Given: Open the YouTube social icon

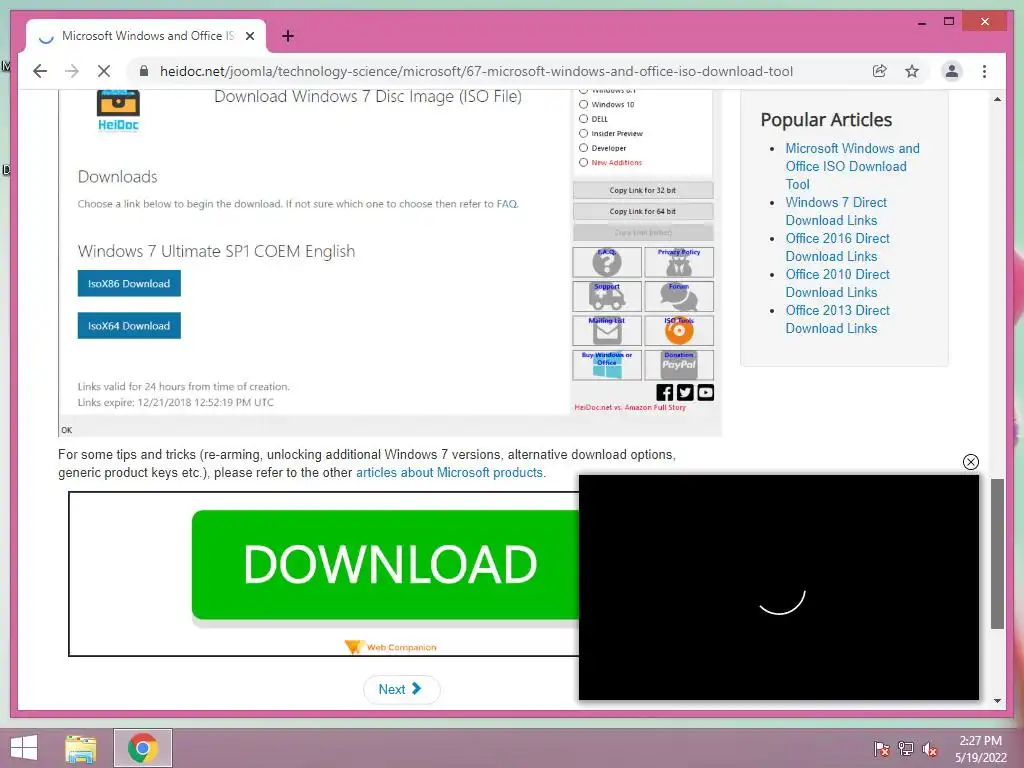Looking at the screenshot, I should click(x=705, y=392).
